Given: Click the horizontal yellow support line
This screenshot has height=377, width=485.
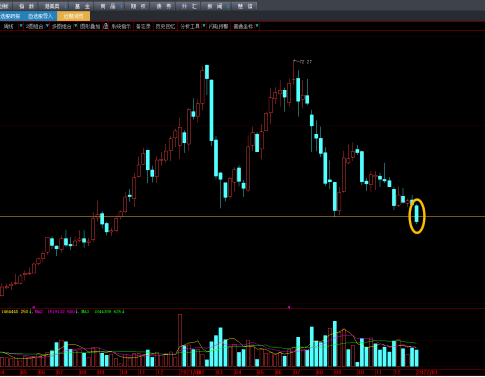Looking at the screenshot, I should click(x=242, y=217).
